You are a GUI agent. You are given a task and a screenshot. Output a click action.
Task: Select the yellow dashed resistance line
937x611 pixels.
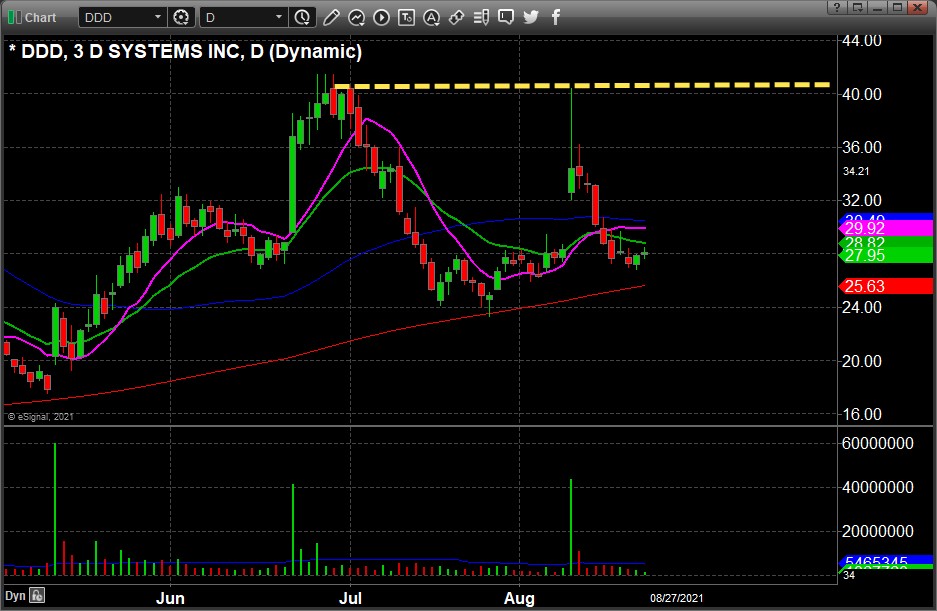[582, 85]
